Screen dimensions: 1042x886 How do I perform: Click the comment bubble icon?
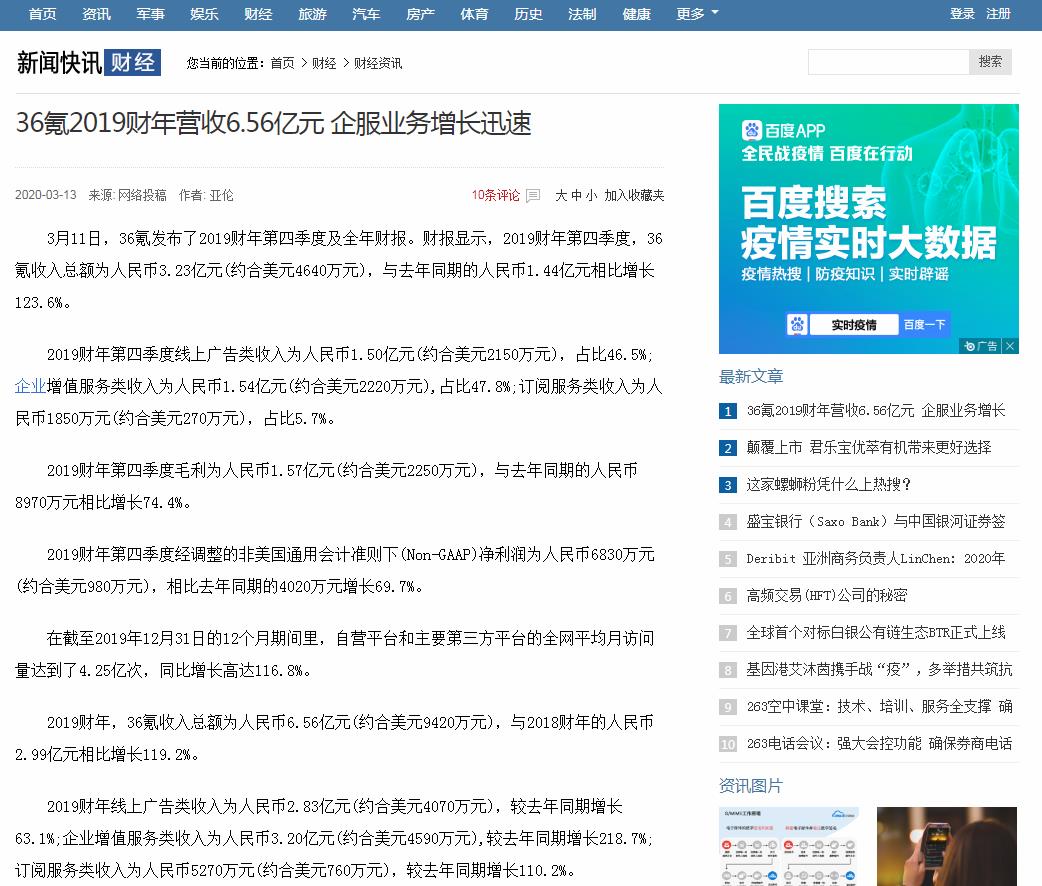click(x=533, y=195)
